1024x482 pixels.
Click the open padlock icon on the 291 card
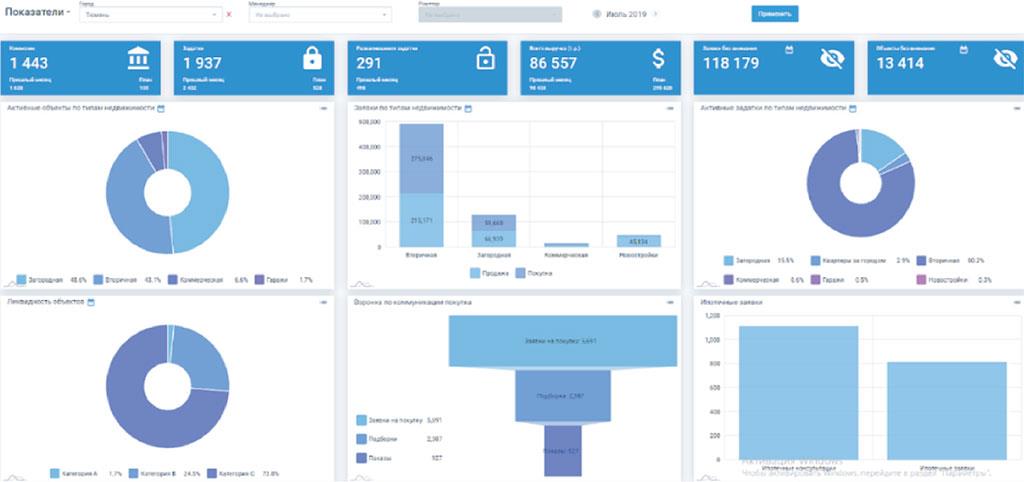click(485, 60)
